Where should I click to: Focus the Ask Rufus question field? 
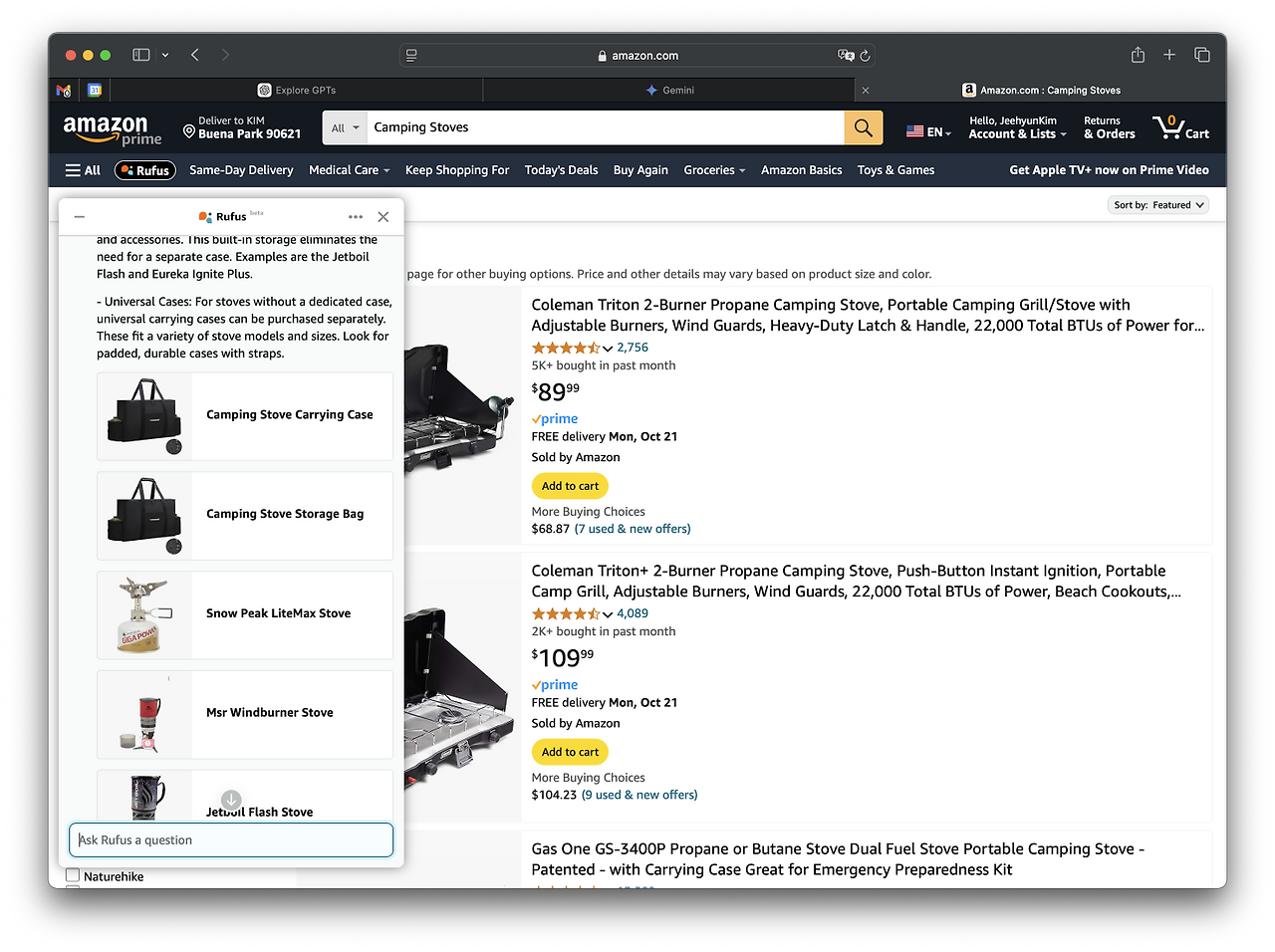click(231, 839)
